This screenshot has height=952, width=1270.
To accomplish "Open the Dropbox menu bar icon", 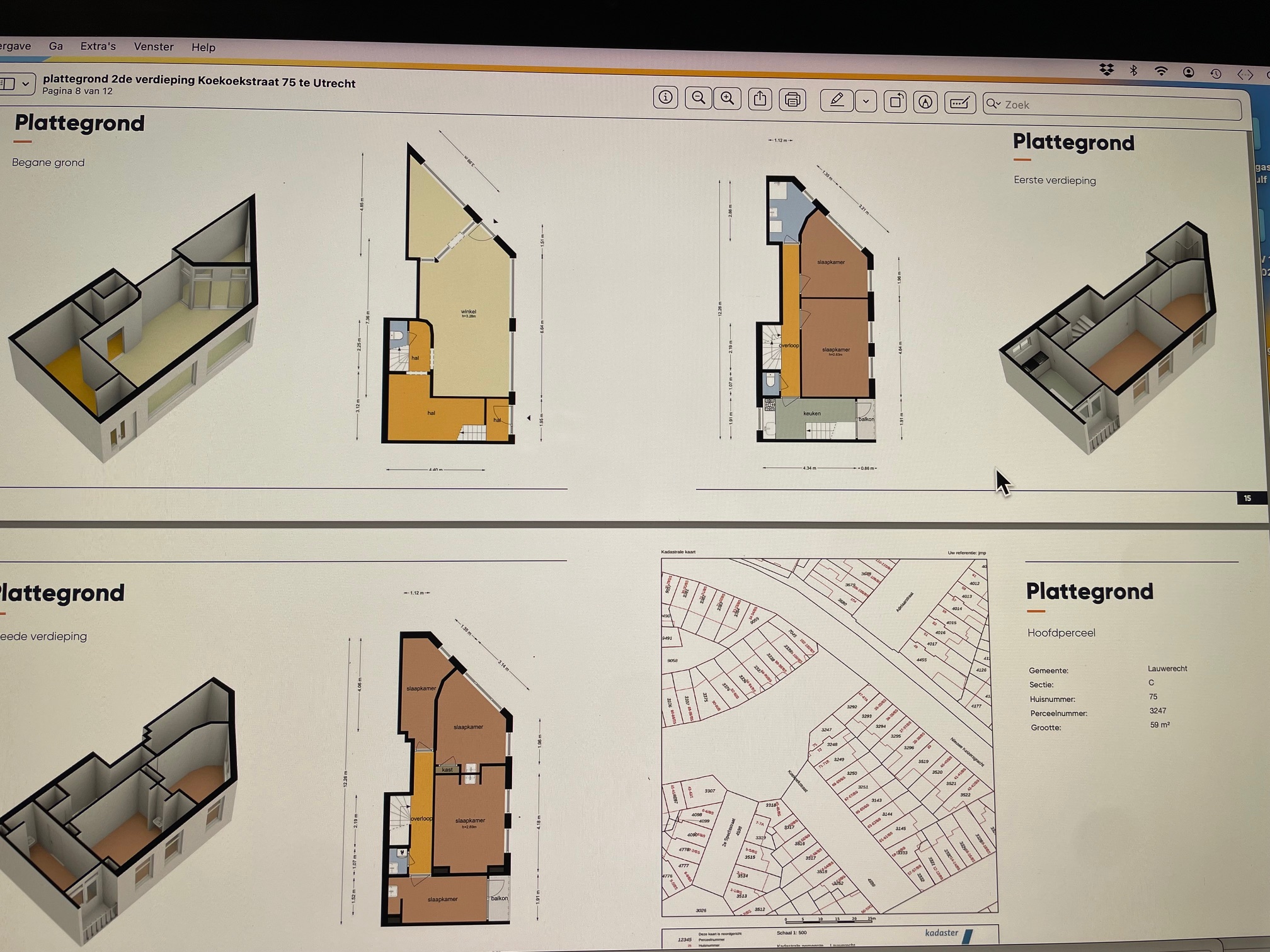I will [x=1106, y=70].
